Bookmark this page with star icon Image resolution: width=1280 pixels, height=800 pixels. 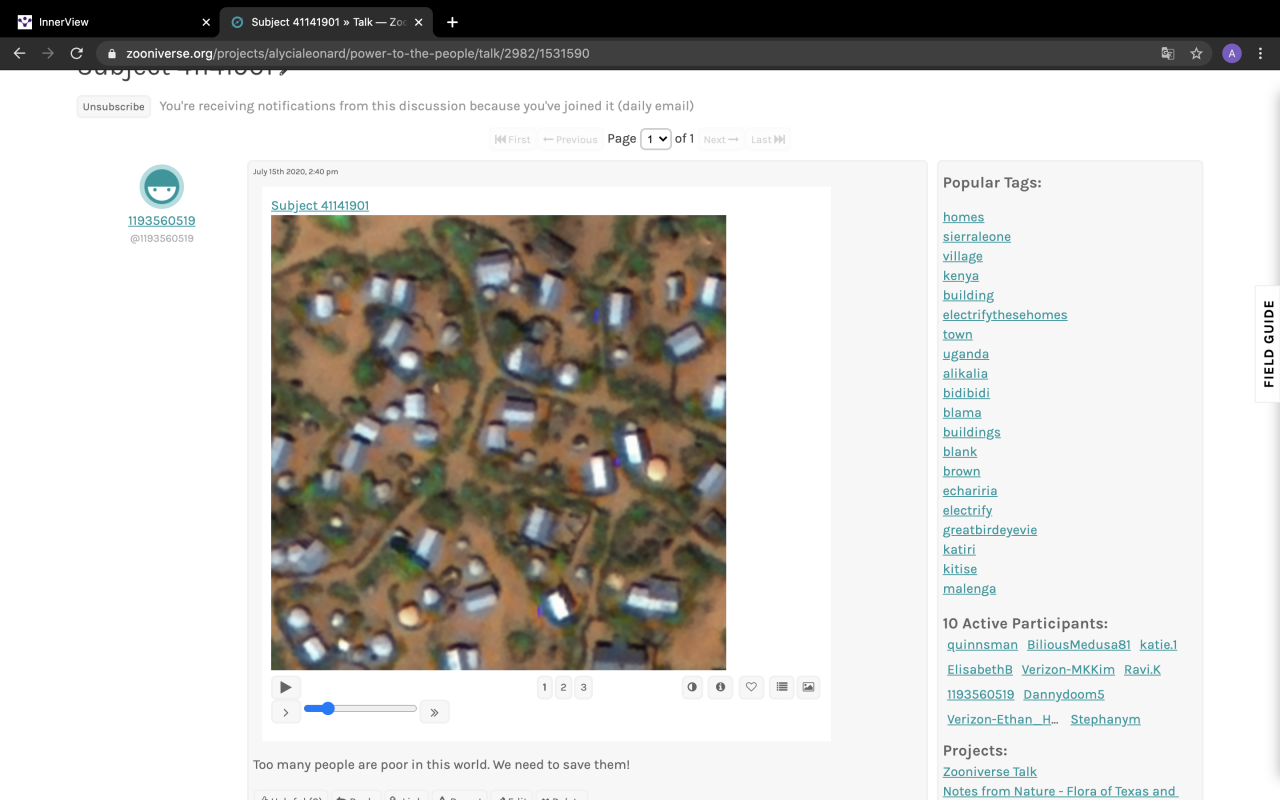pos(1196,53)
